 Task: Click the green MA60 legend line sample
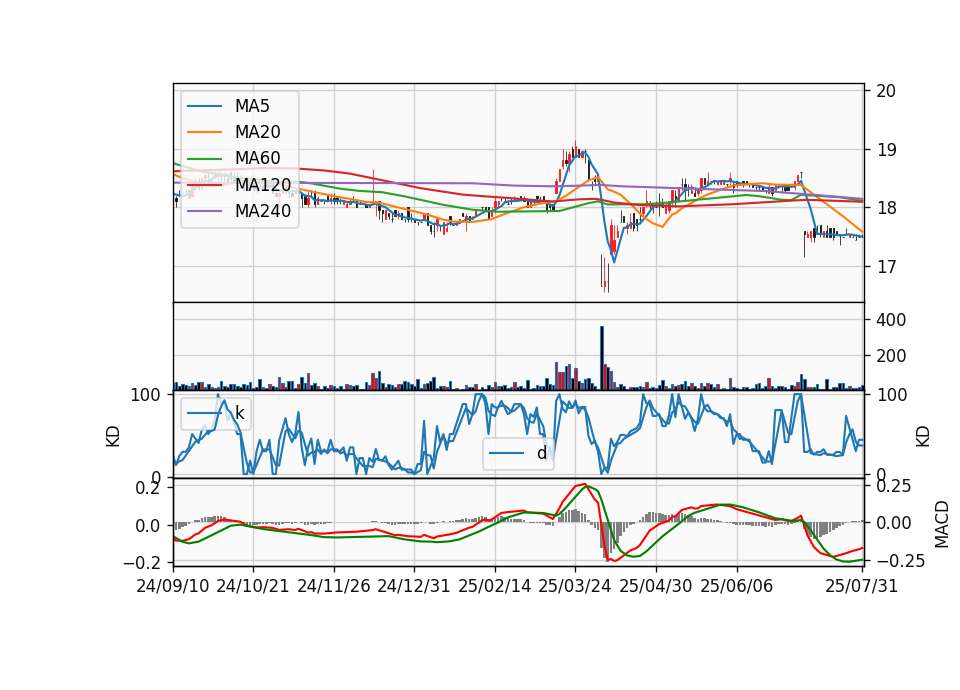coord(204,159)
